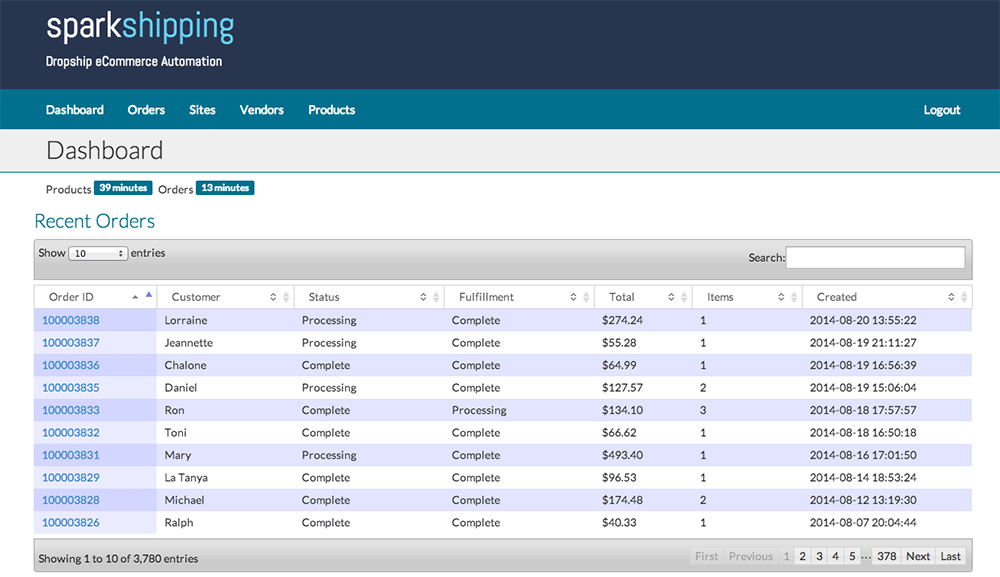This screenshot has width=1000, height=577.
Task: Go to page 3 of results
Action: pyautogui.click(x=819, y=557)
